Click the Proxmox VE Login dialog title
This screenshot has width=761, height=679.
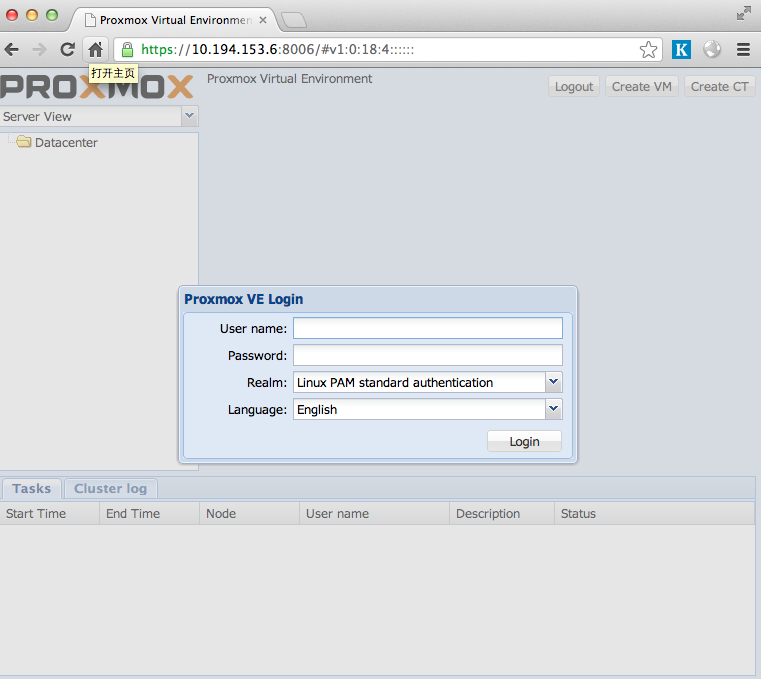pos(244,299)
